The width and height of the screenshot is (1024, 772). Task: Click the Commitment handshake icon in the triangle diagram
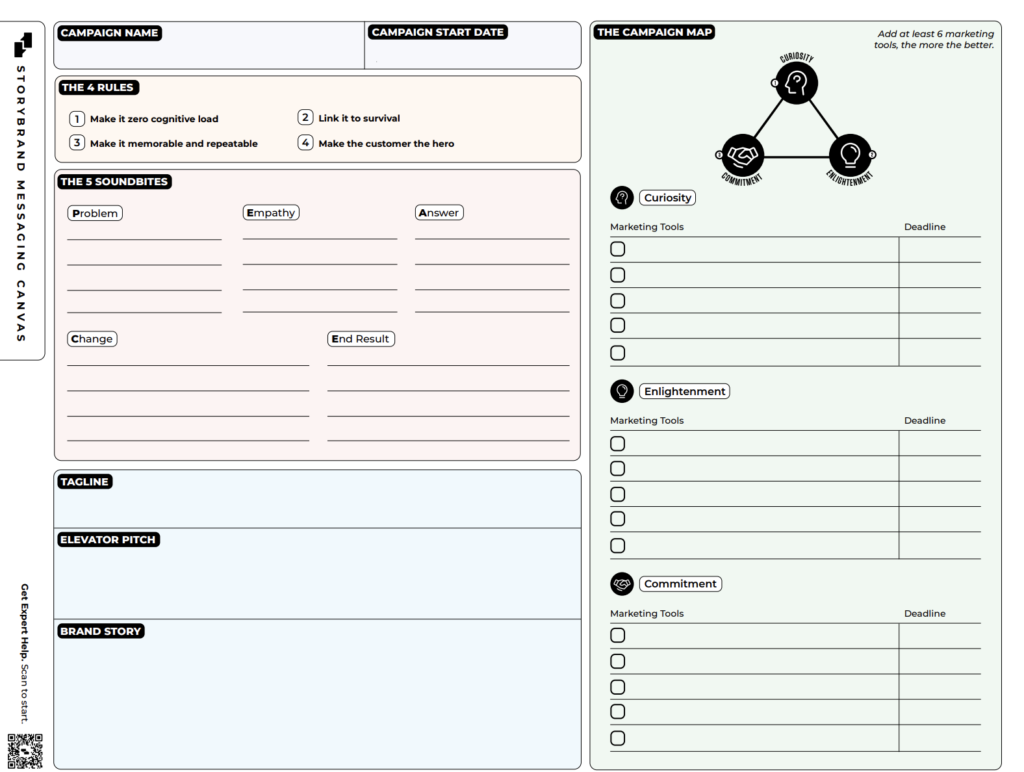742,155
